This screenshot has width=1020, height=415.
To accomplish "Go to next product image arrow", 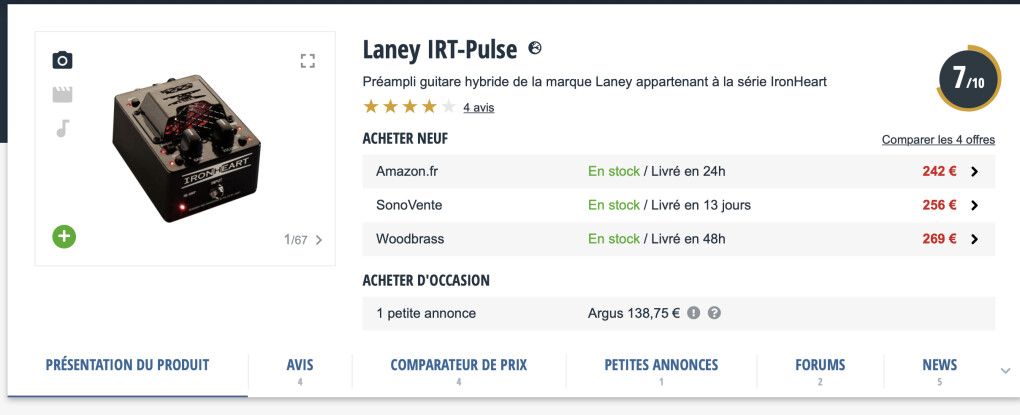I will (x=319, y=240).
